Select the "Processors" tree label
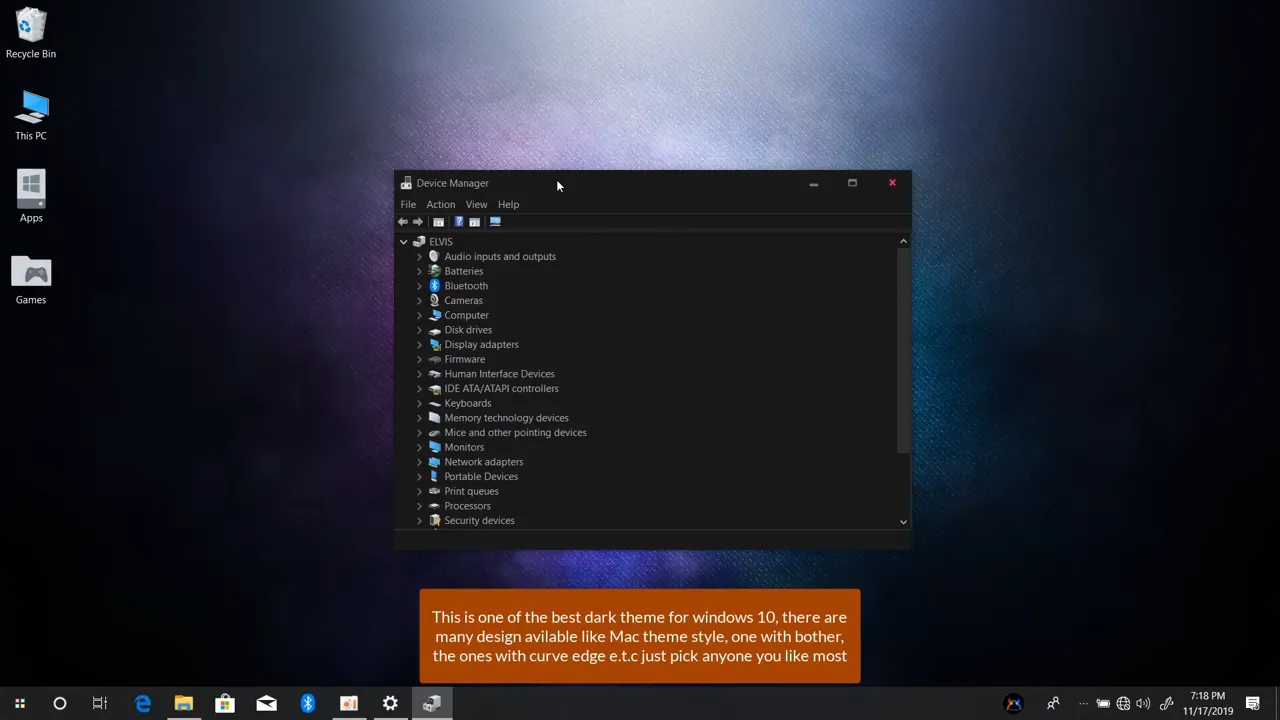Image resolution: width=1280 pixels, height=720 pixels. tap(467, 506)
